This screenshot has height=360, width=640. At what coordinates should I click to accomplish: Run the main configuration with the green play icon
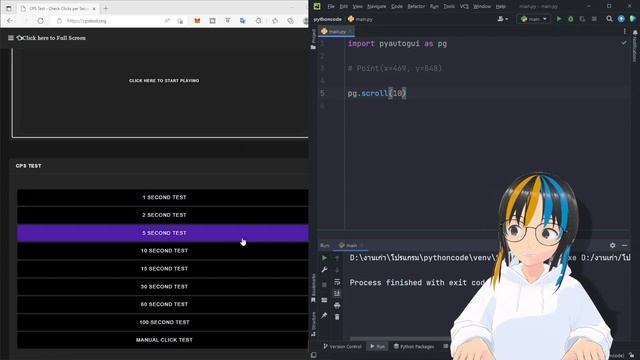[x=559, y=19]
